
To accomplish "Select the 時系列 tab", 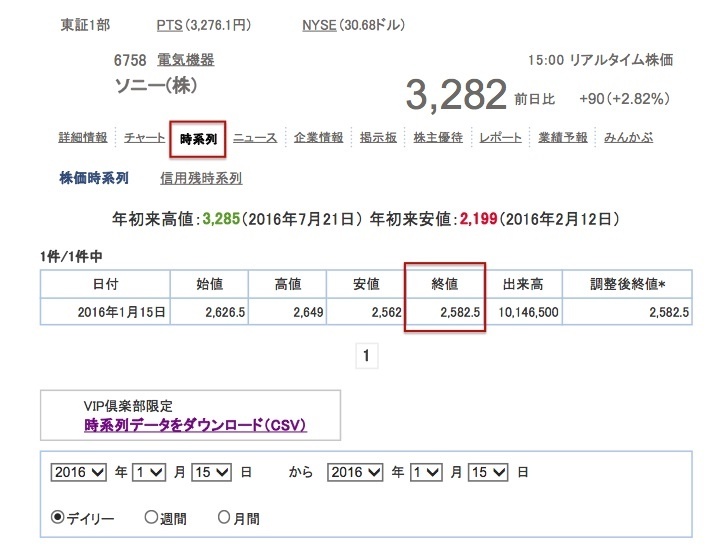I will click(x=198, y=139).
